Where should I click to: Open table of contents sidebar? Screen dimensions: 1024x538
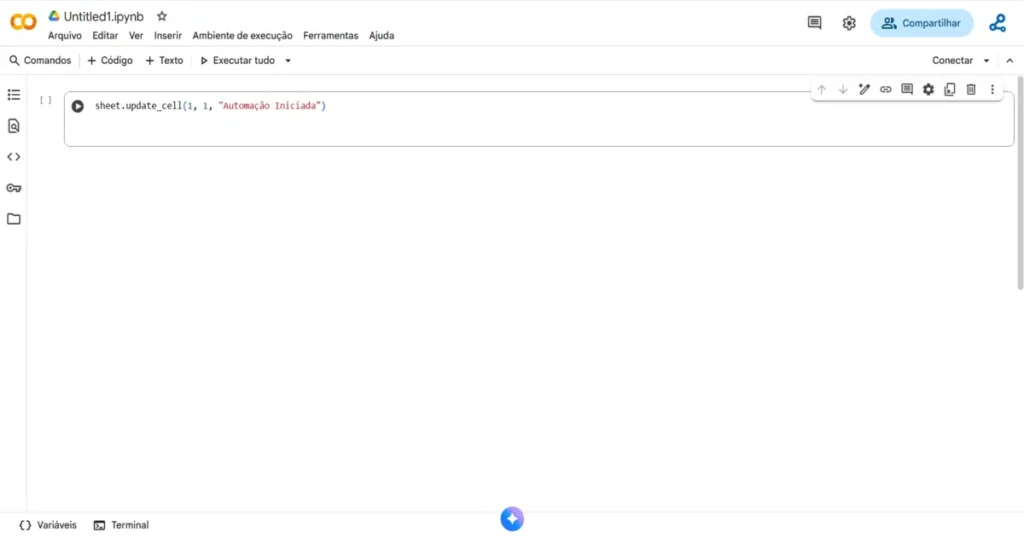[x=14, y=95]
